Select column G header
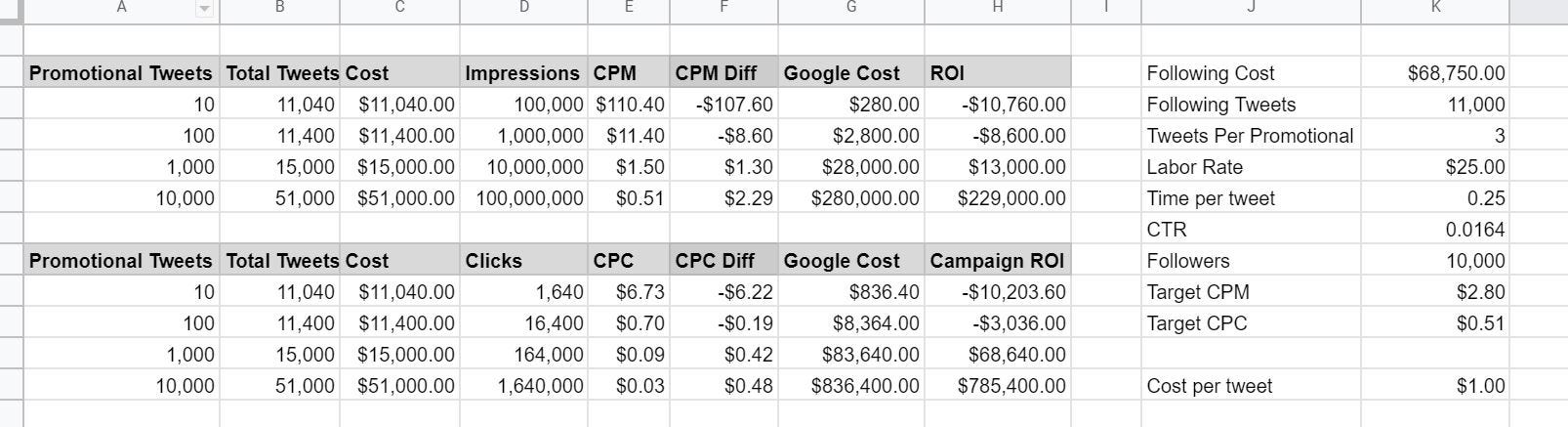This screenshot has height=427, width=1568. (850, 8)
